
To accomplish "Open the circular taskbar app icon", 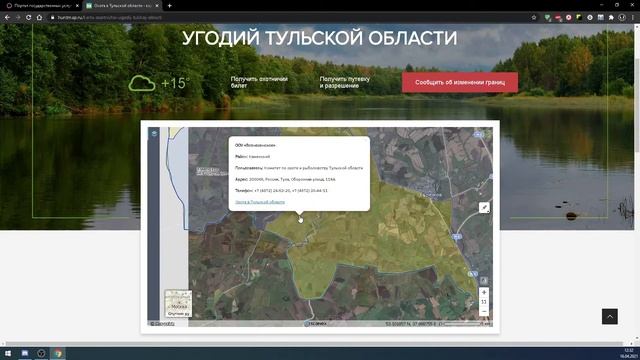I will click(x=41, y=353).
